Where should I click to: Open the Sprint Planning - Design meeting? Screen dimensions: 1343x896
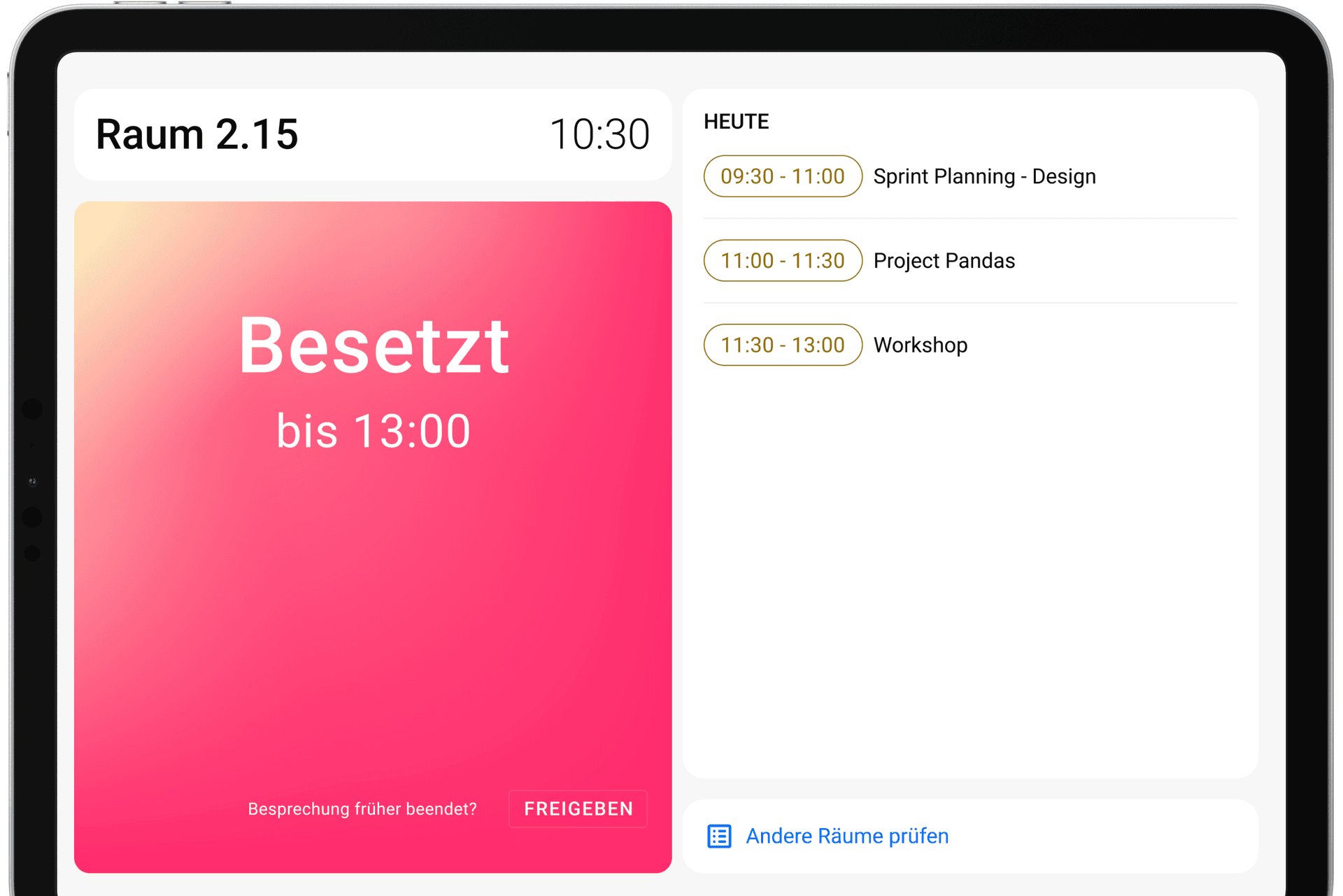(x=985, y=176)
